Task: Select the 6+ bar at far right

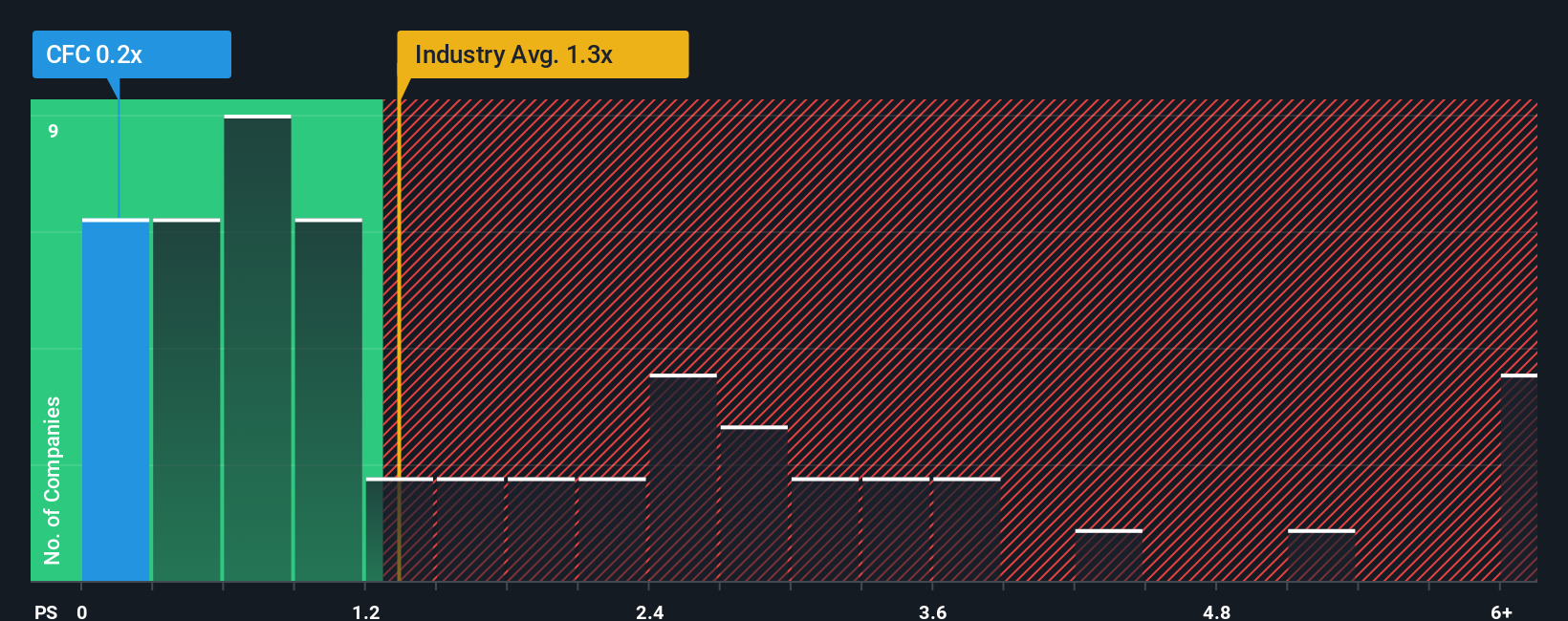Action: tap(1519, 478)
